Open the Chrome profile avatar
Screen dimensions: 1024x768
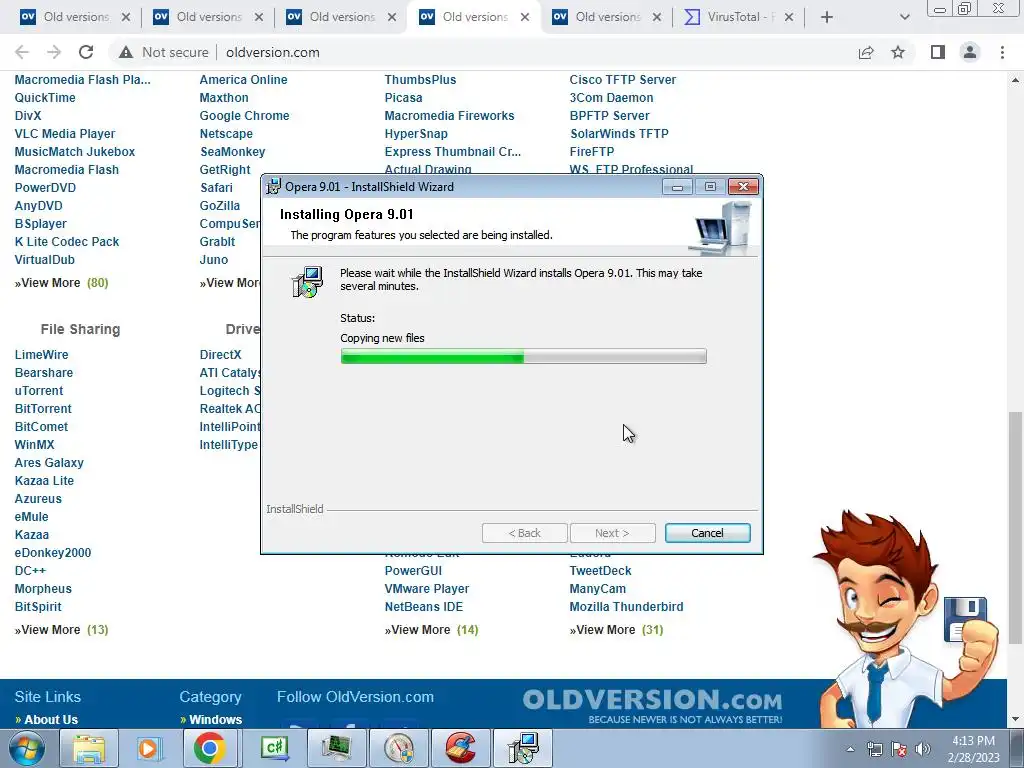tap(970, 52)
